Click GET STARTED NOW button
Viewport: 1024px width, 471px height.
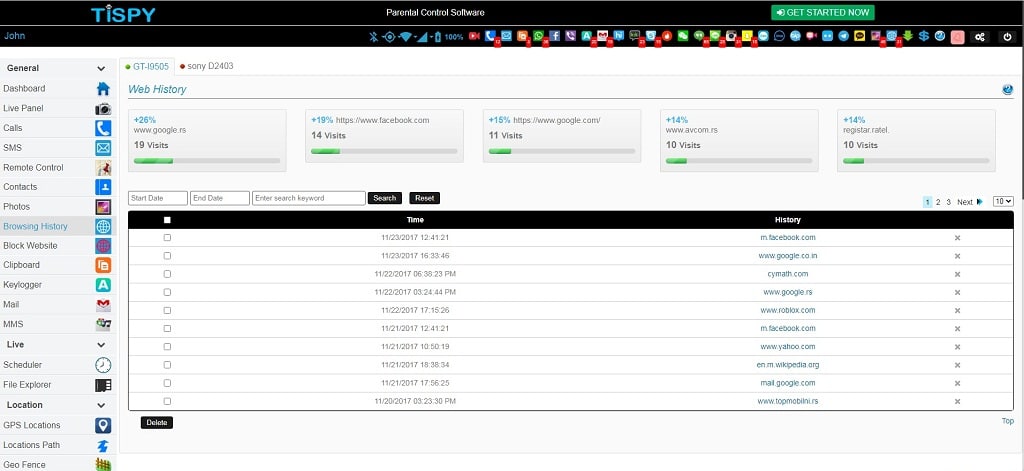(x=823, y=12)
